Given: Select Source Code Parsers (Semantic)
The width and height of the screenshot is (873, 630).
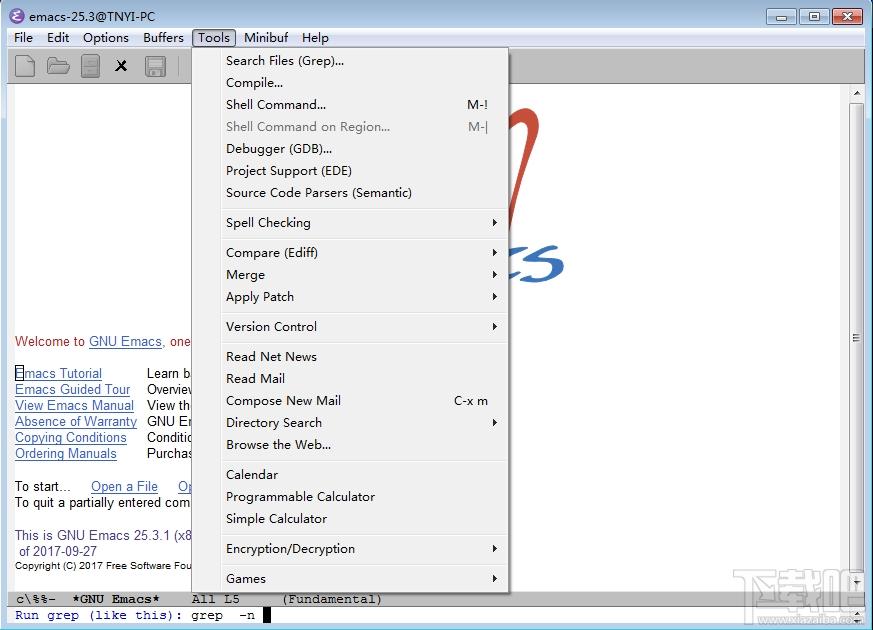Looking at the screenshot, I should (351, 193).
